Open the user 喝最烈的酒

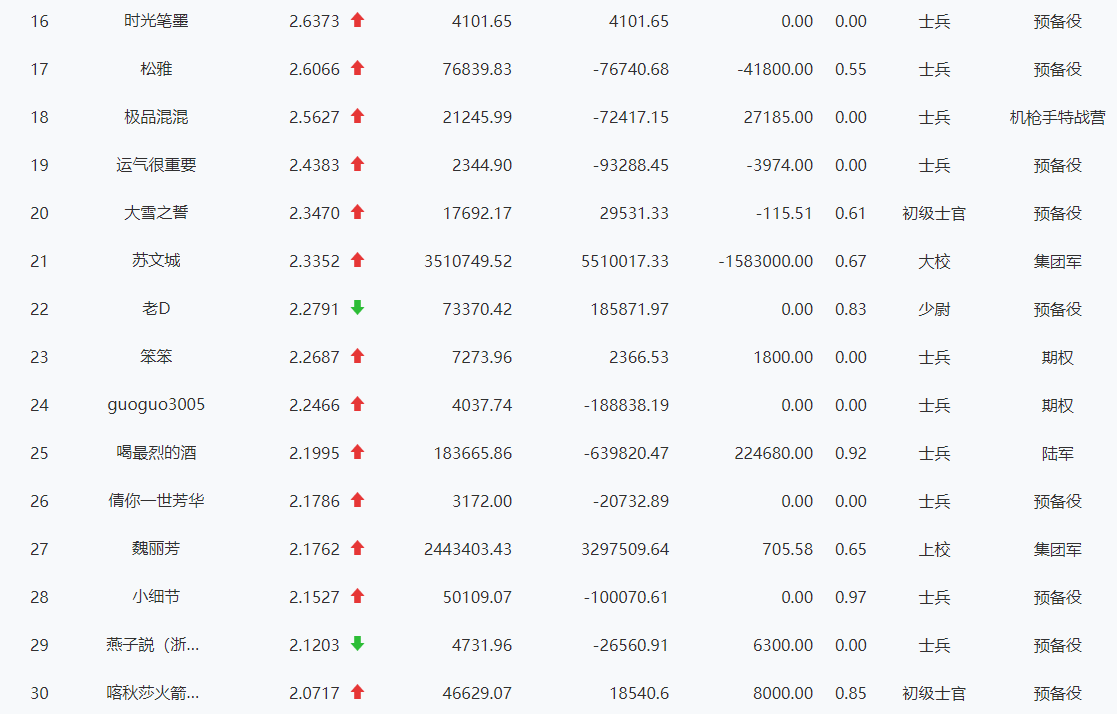pos(156,452)
